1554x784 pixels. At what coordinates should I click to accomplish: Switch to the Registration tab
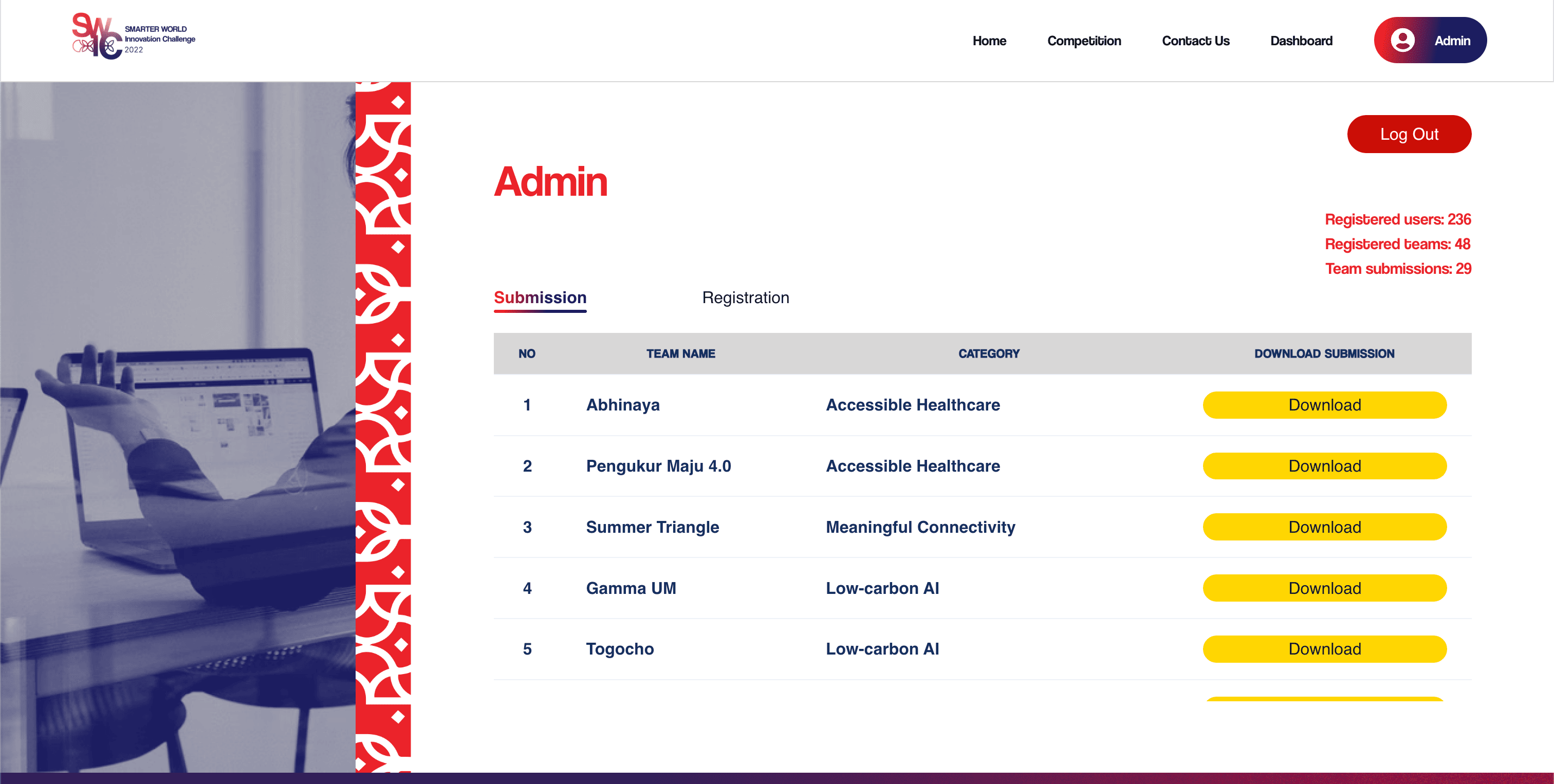point(746,297)
